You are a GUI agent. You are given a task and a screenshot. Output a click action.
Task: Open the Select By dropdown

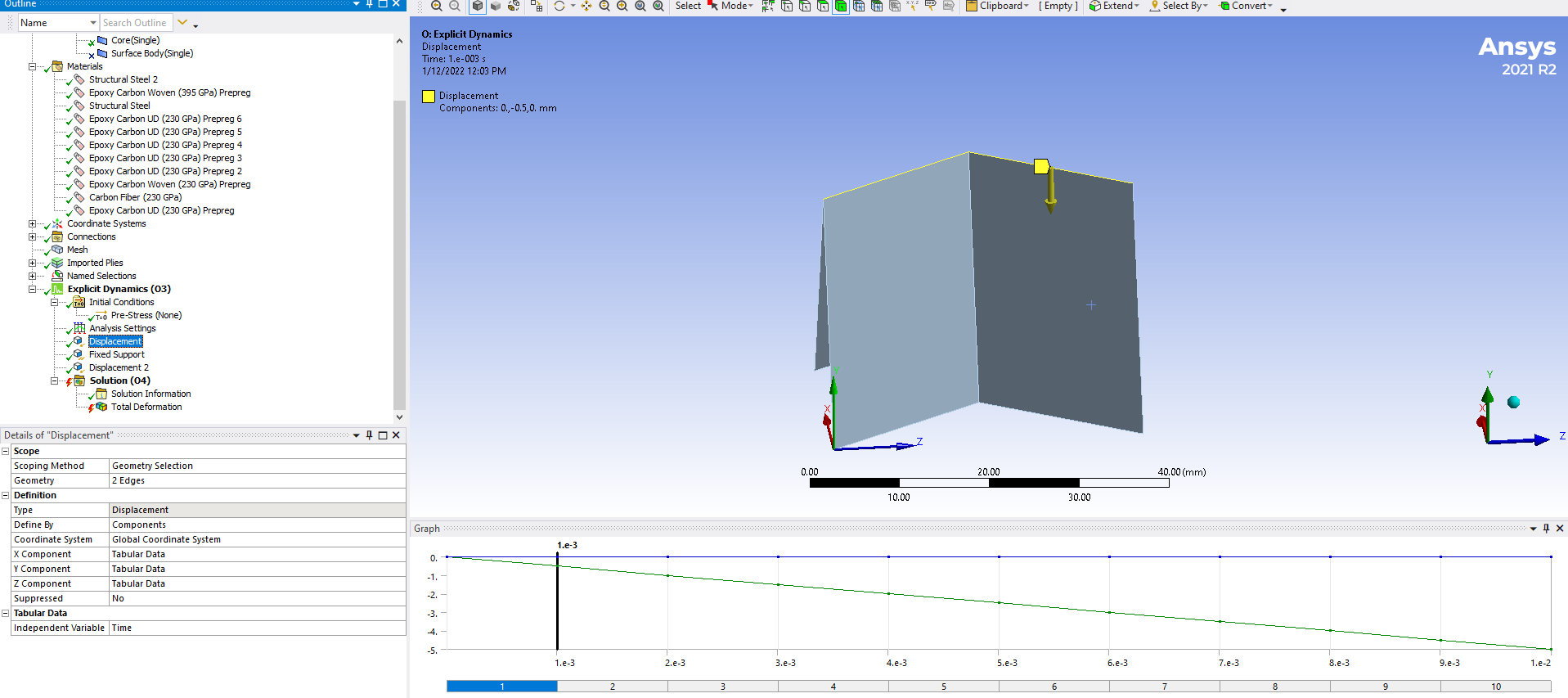tap(1179, 6)
